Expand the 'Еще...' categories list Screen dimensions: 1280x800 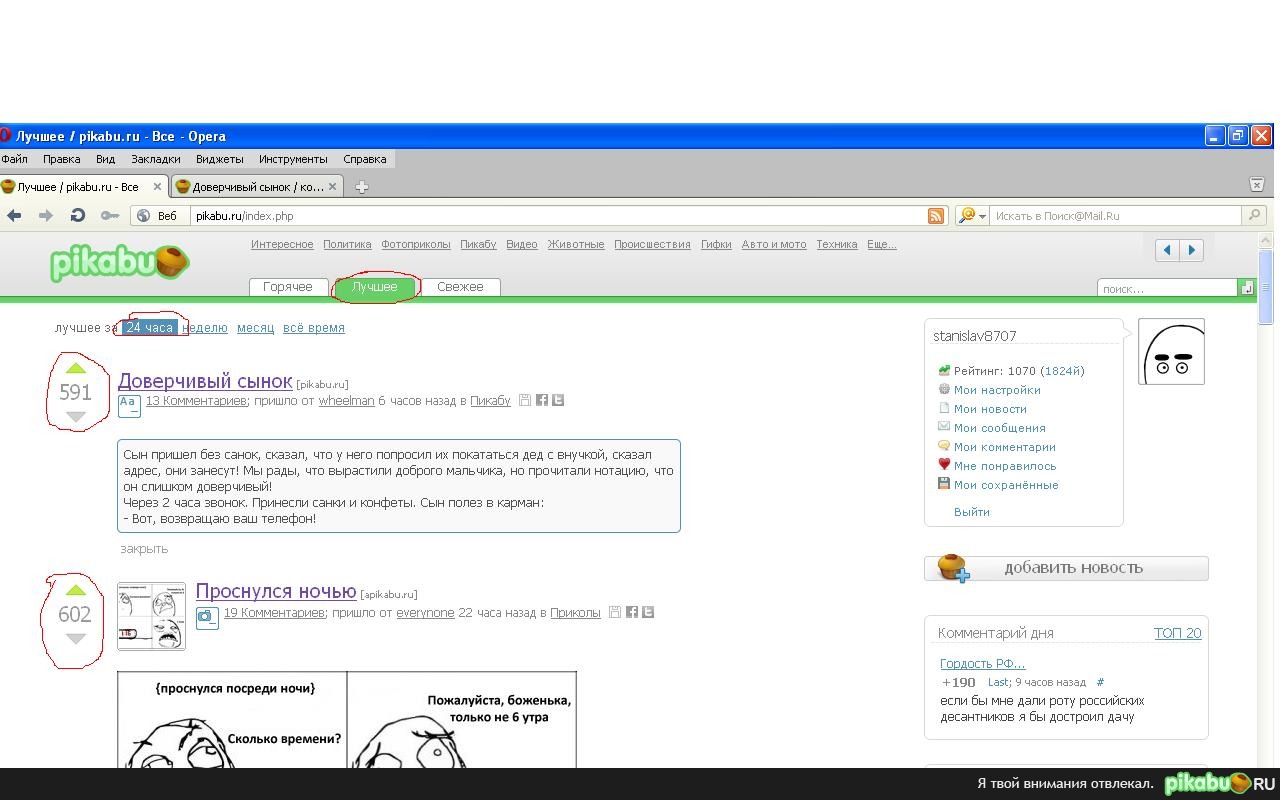point(881,244)
